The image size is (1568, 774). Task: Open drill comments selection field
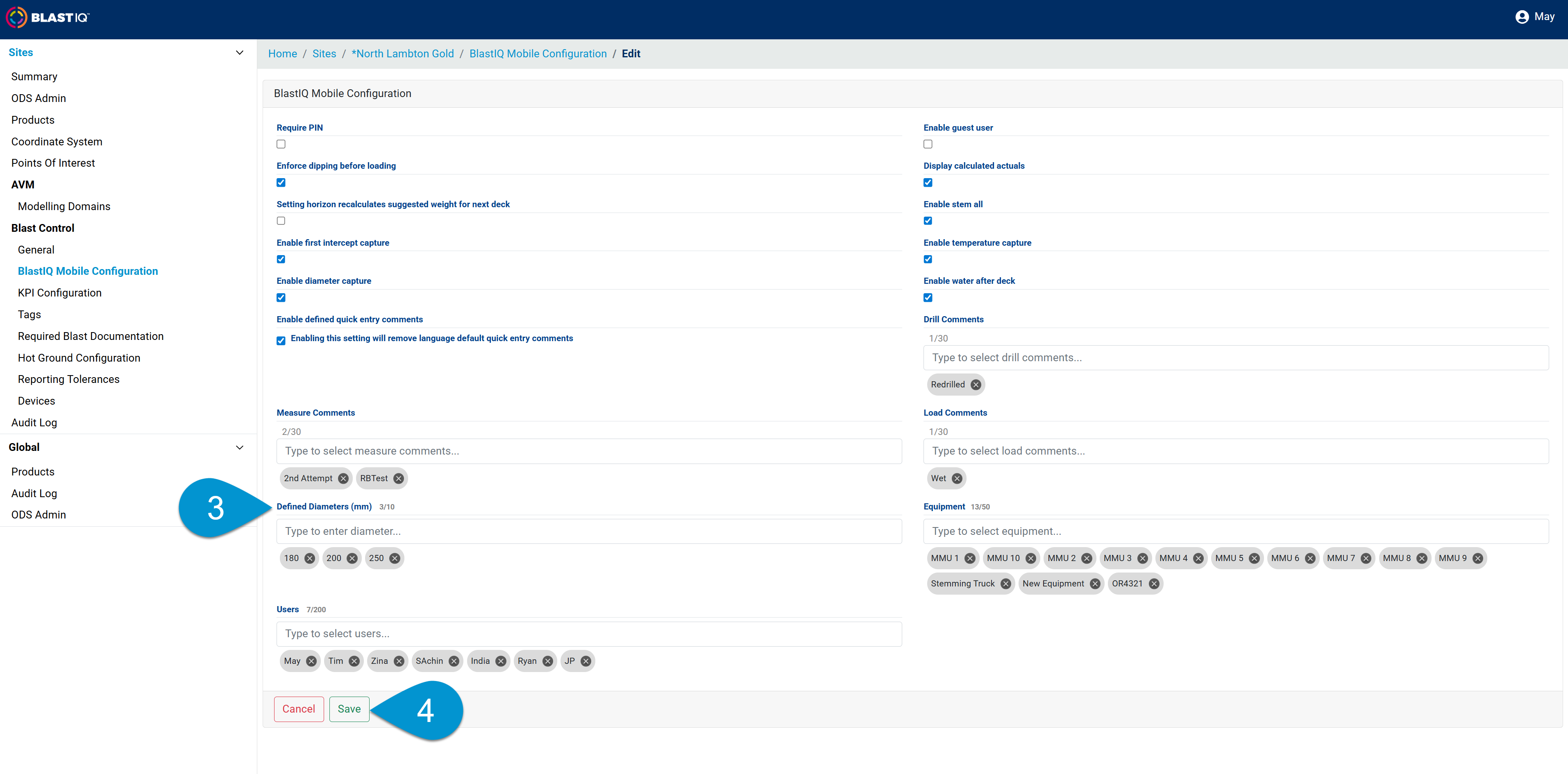tap(1236, 358)
